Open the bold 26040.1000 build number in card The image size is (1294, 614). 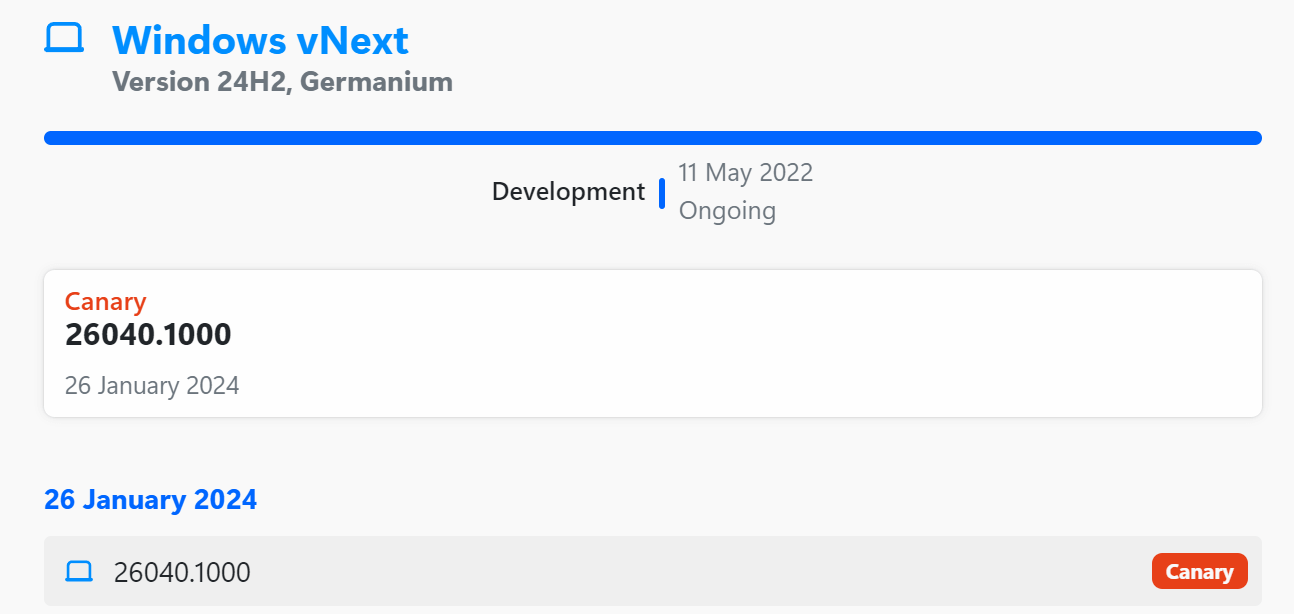point(148,335)
